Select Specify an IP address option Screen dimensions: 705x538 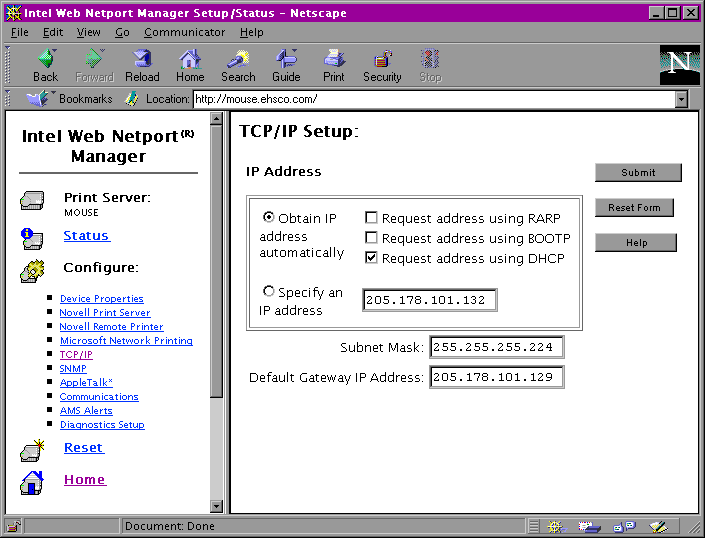[268, 291]
